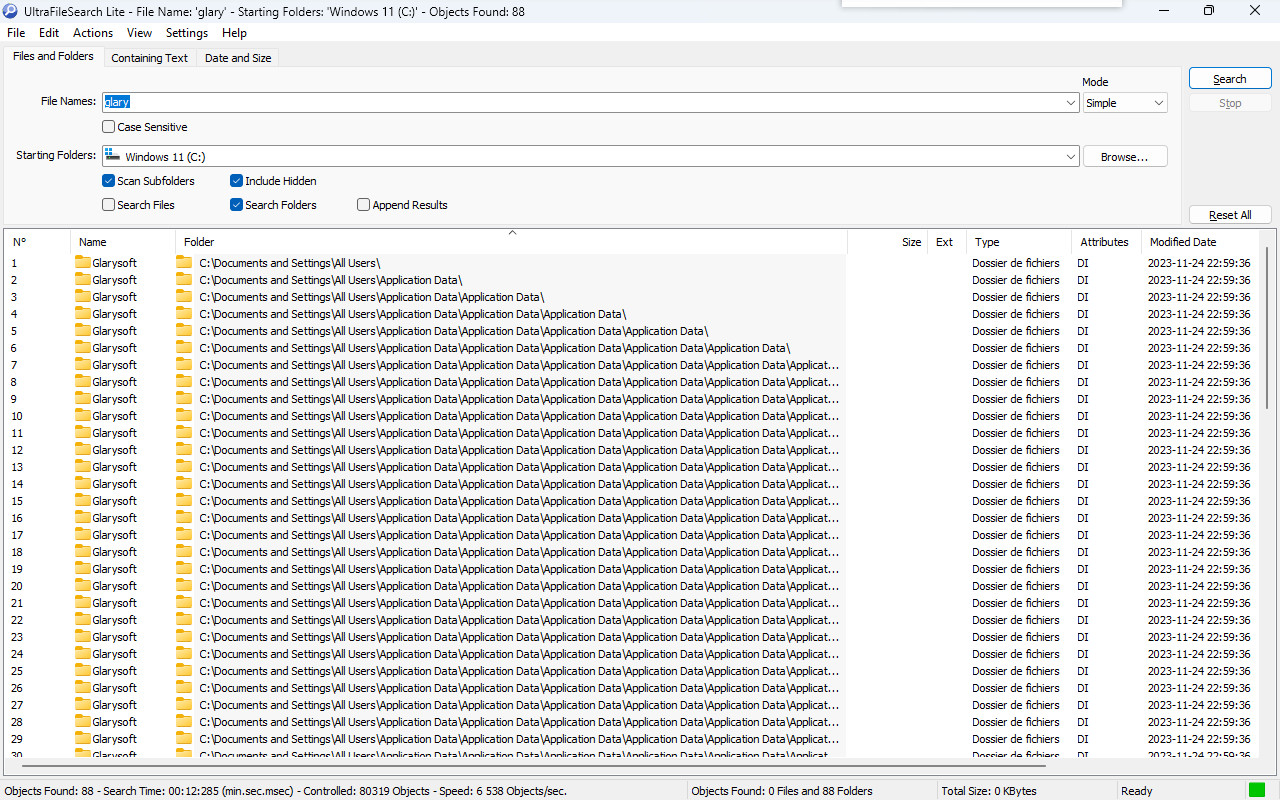This screenshot has width=1280, height=800.
Task: Switch to the Date and Size tab
Action: pyautogui.click(x=238, y=58)
